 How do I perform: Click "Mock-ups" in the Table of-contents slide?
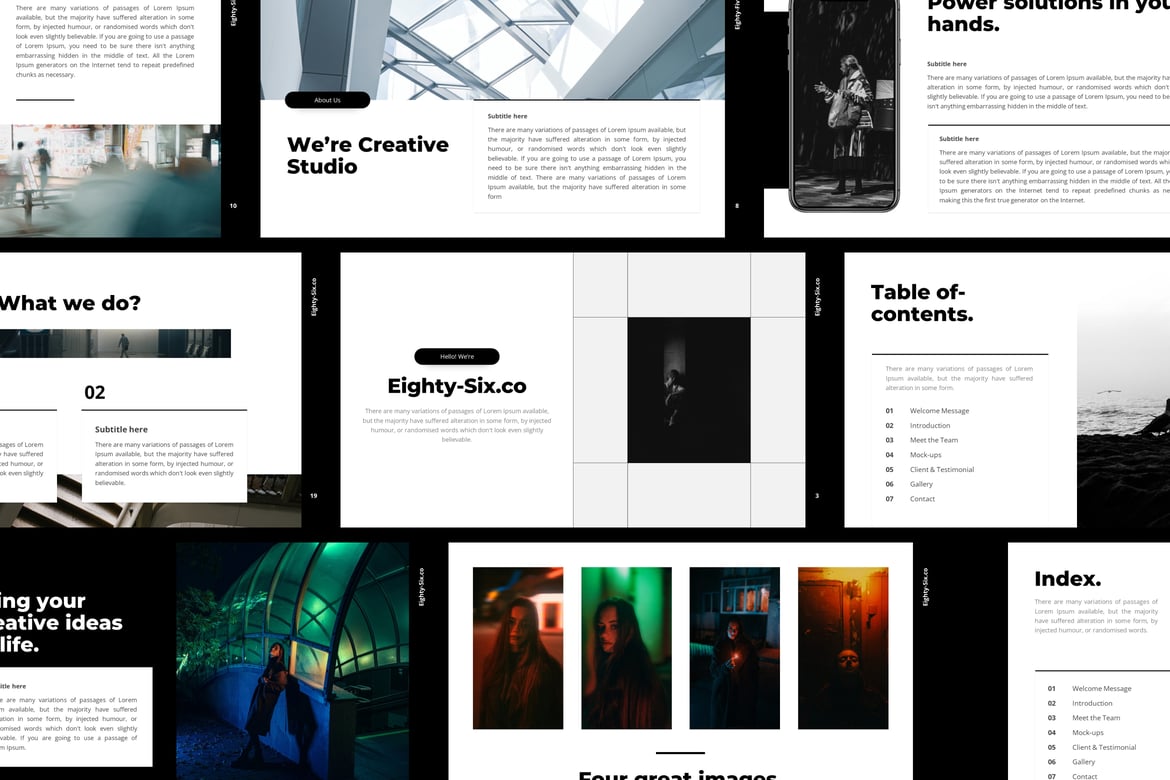click(x=925, y=455)
